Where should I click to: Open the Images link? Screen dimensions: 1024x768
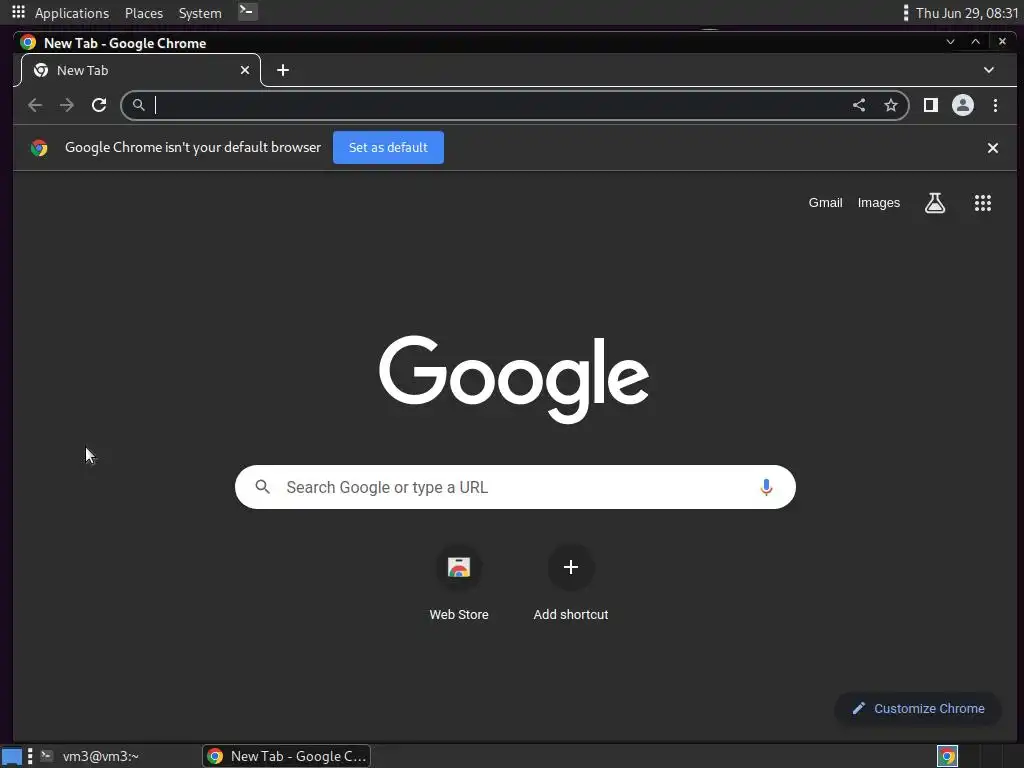click(x=878, y=202)
